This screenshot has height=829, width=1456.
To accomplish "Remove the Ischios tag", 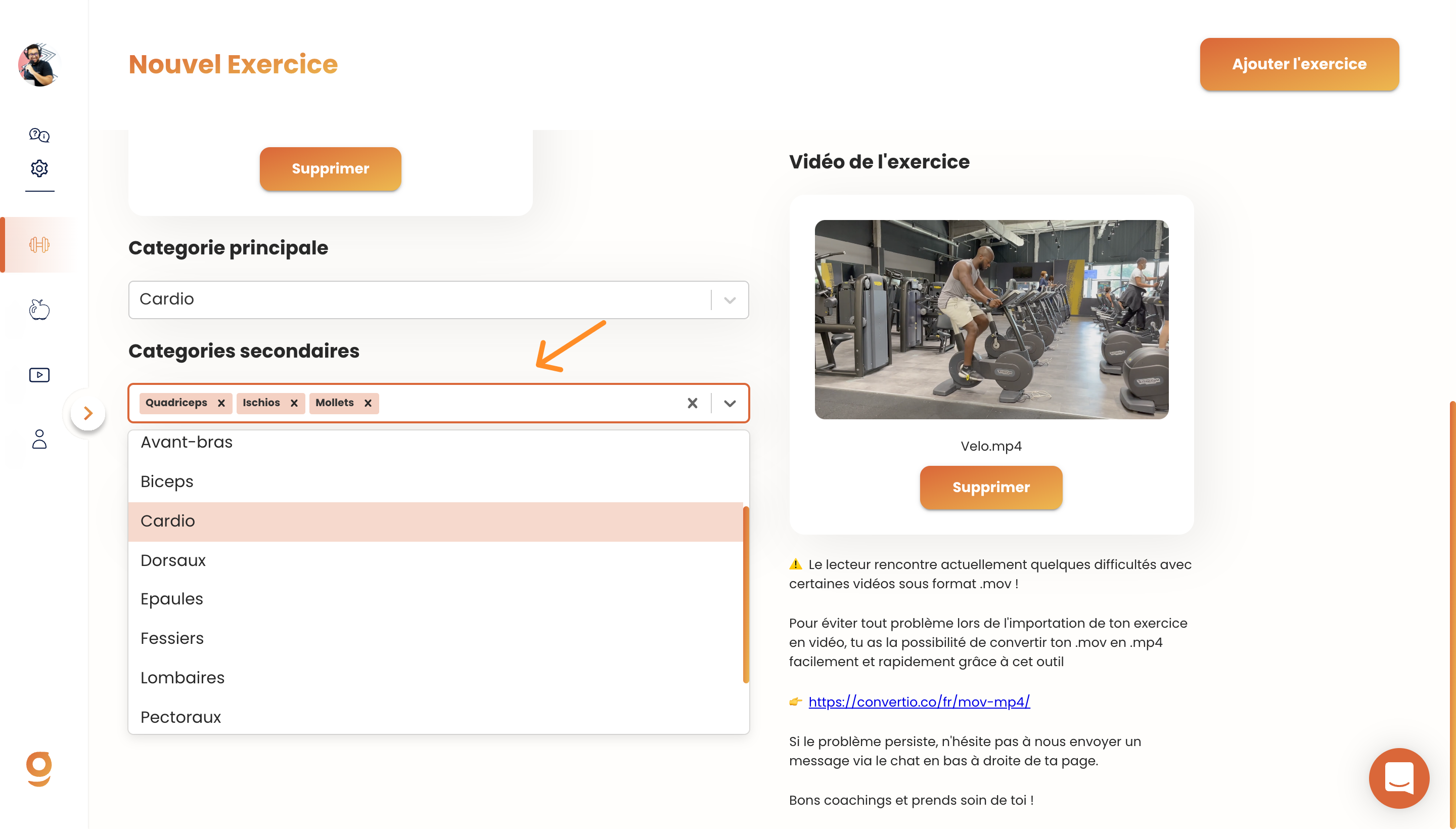I will pos(294,403).
